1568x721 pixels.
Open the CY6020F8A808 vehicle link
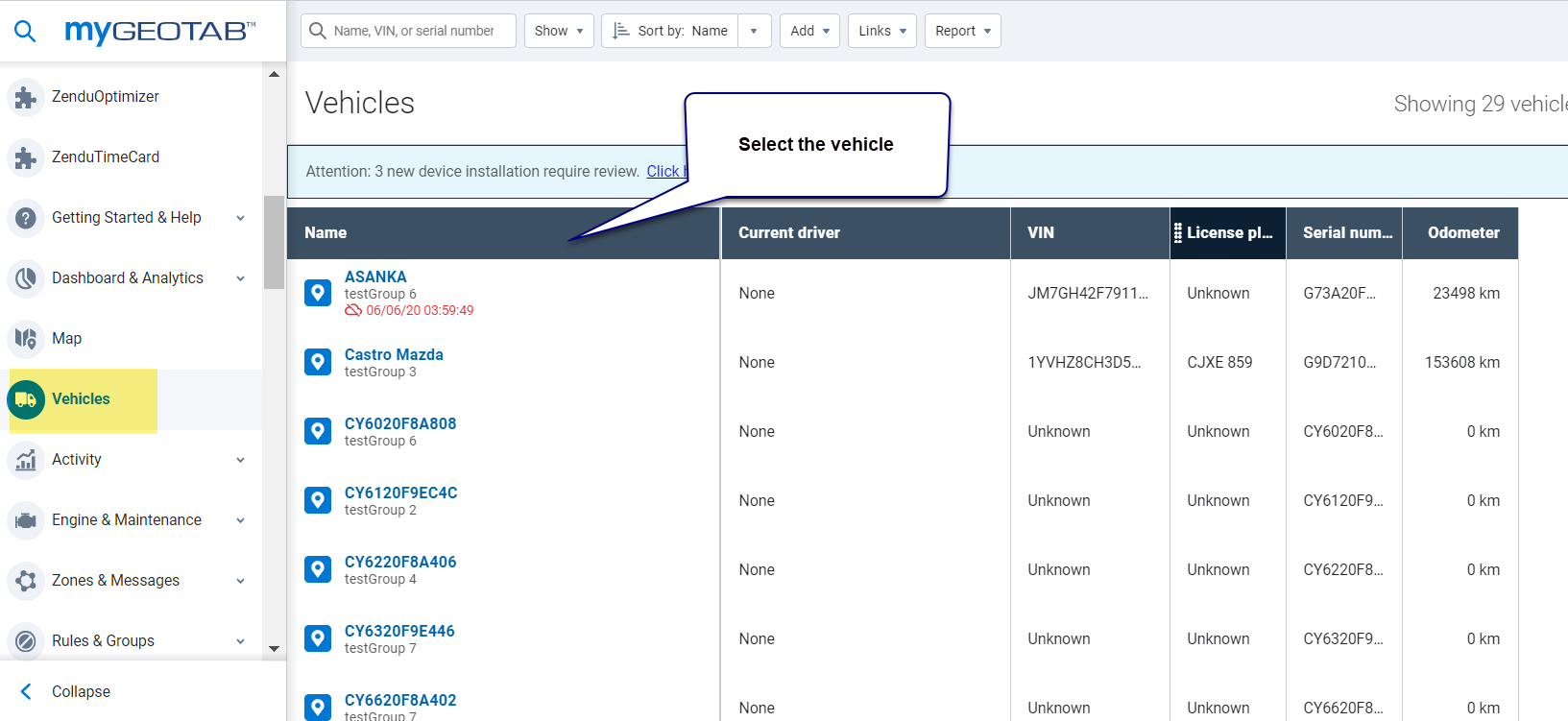400,423
